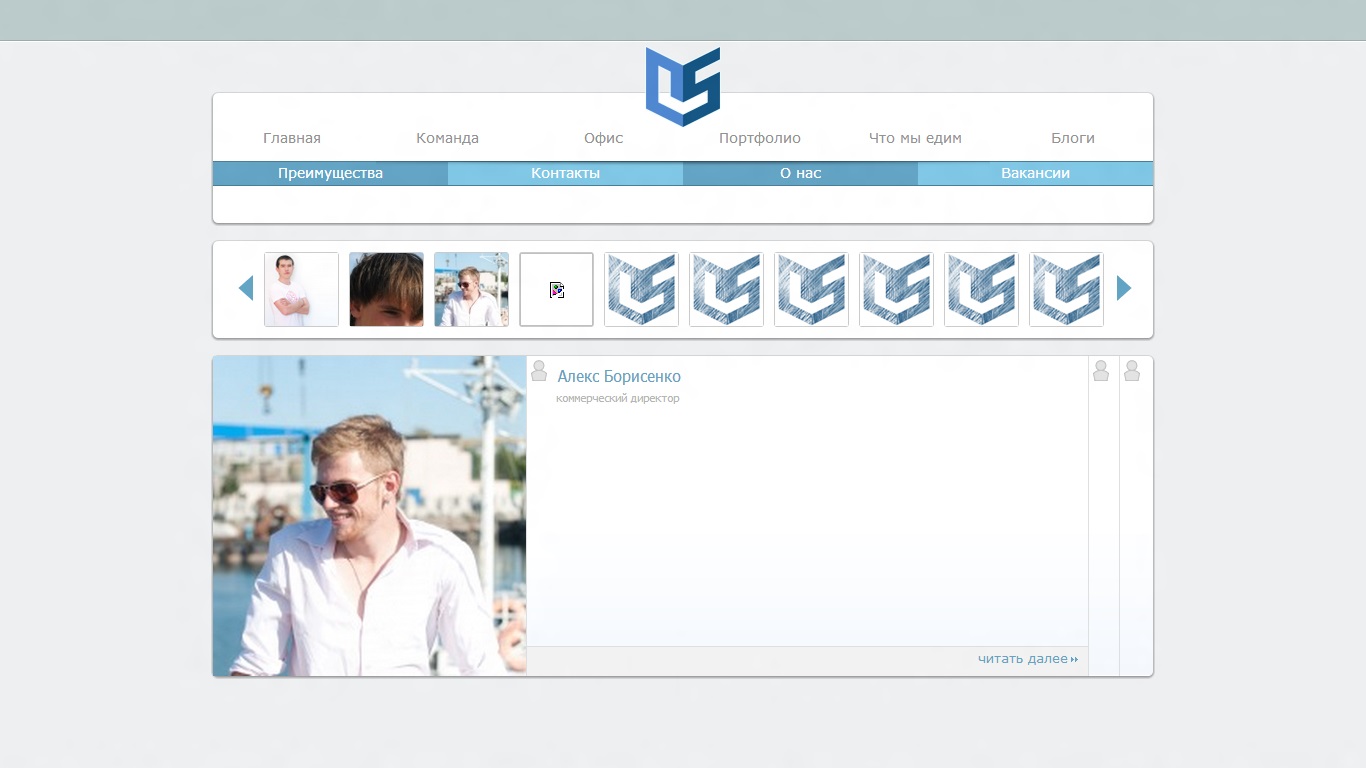Open the Вакансии tab
This screenshot has width=1366, height=768.
point(1035,173)
